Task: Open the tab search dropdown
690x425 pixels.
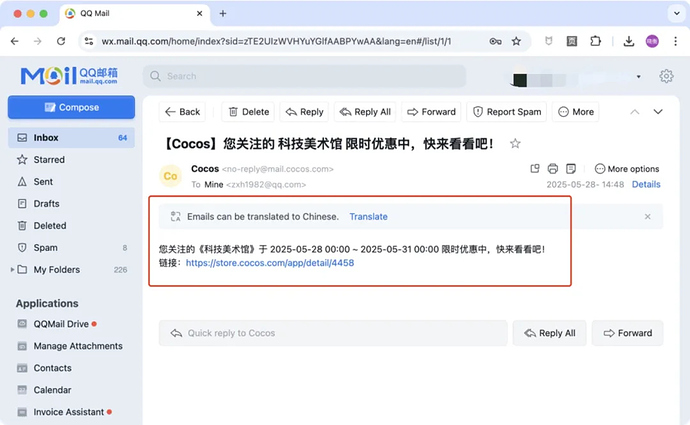Action: [x=677, y=13]
